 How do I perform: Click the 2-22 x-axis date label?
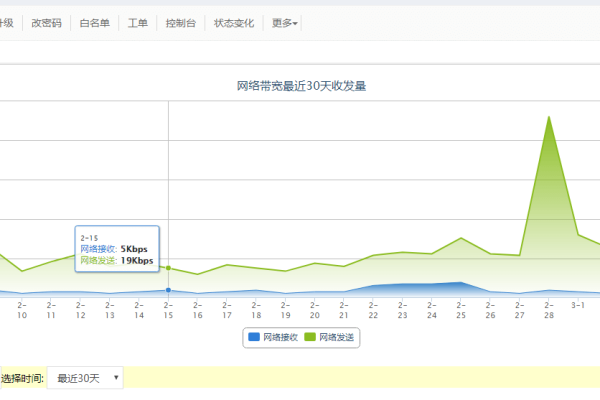click(x=373, y=310)
